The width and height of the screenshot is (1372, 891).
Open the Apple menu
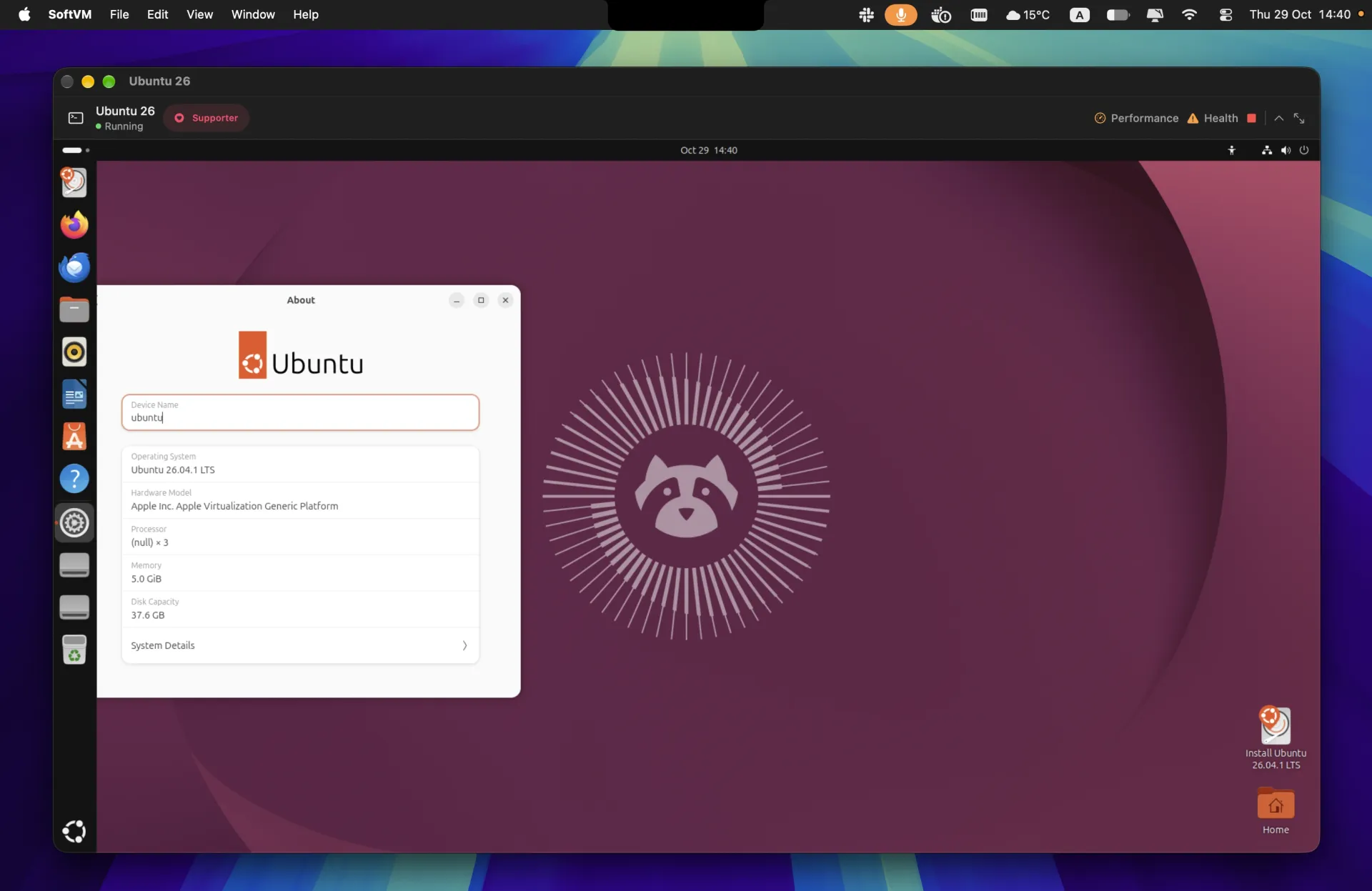point(24,14)
